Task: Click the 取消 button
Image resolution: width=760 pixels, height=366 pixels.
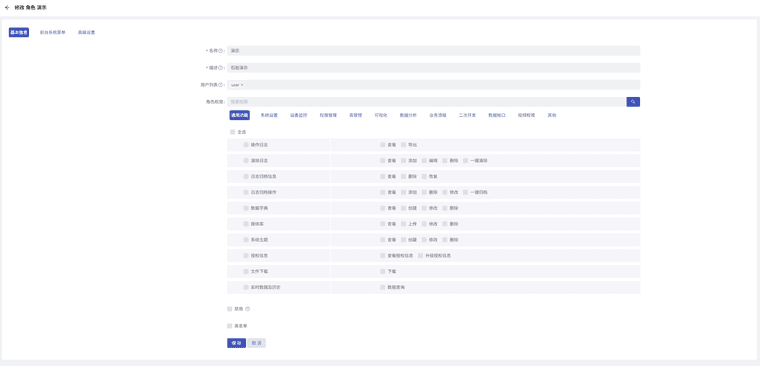Action: (256, 343)
